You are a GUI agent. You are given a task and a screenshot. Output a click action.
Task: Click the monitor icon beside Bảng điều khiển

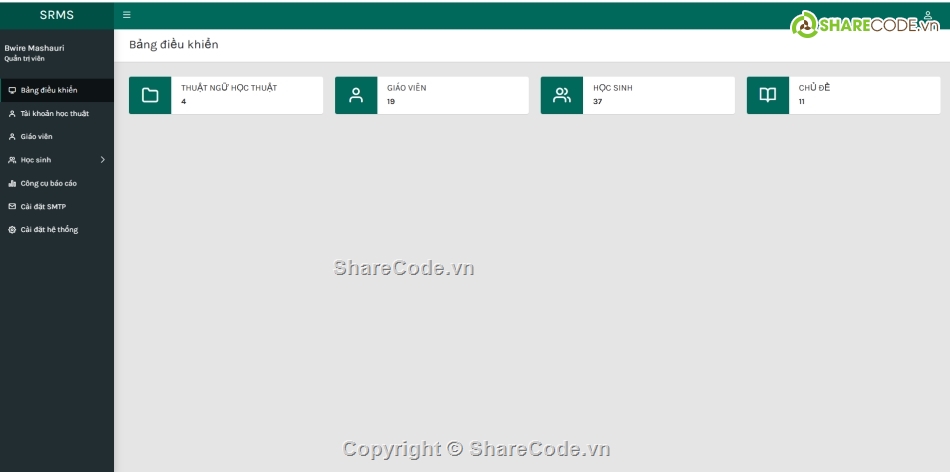12,90
